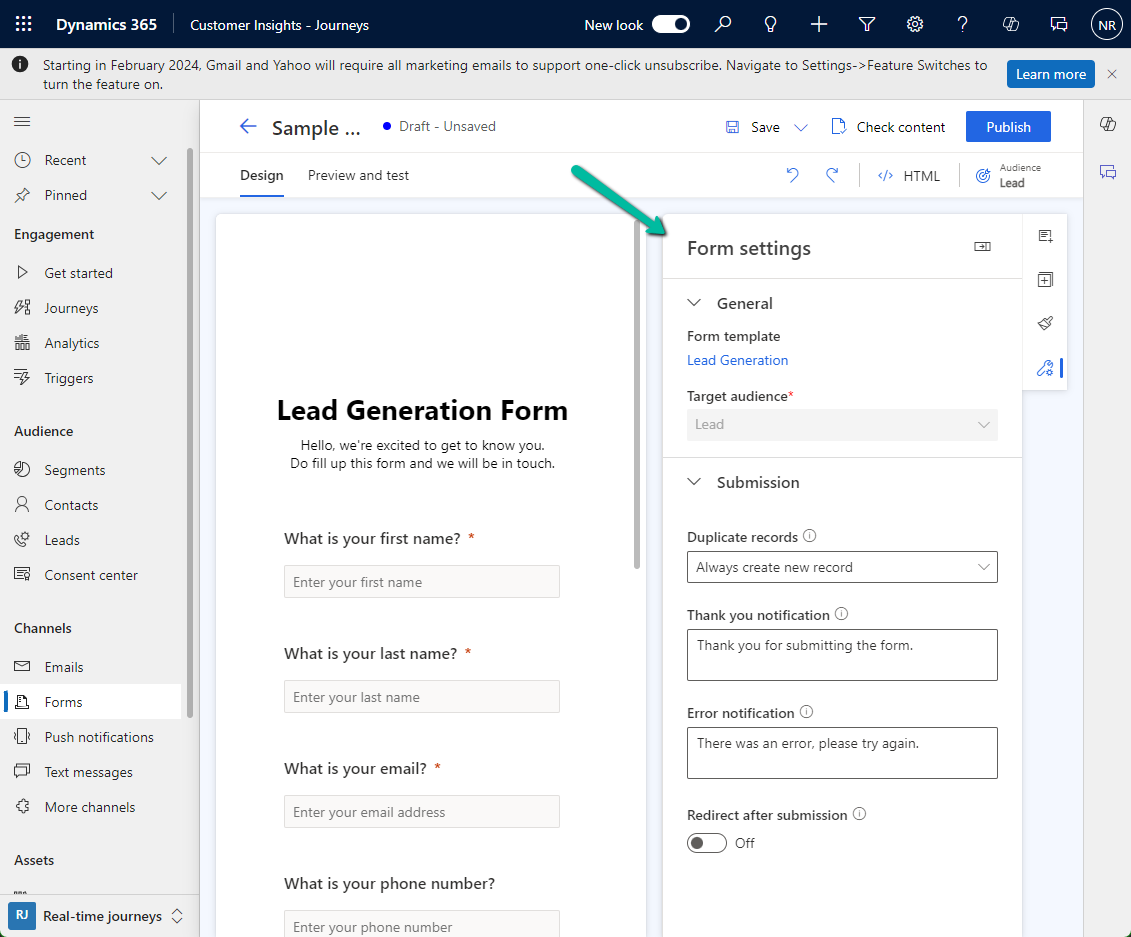Open Segments in the left navigation
1131x937 pixels.
pyautogui.click(x=74, y=470)
